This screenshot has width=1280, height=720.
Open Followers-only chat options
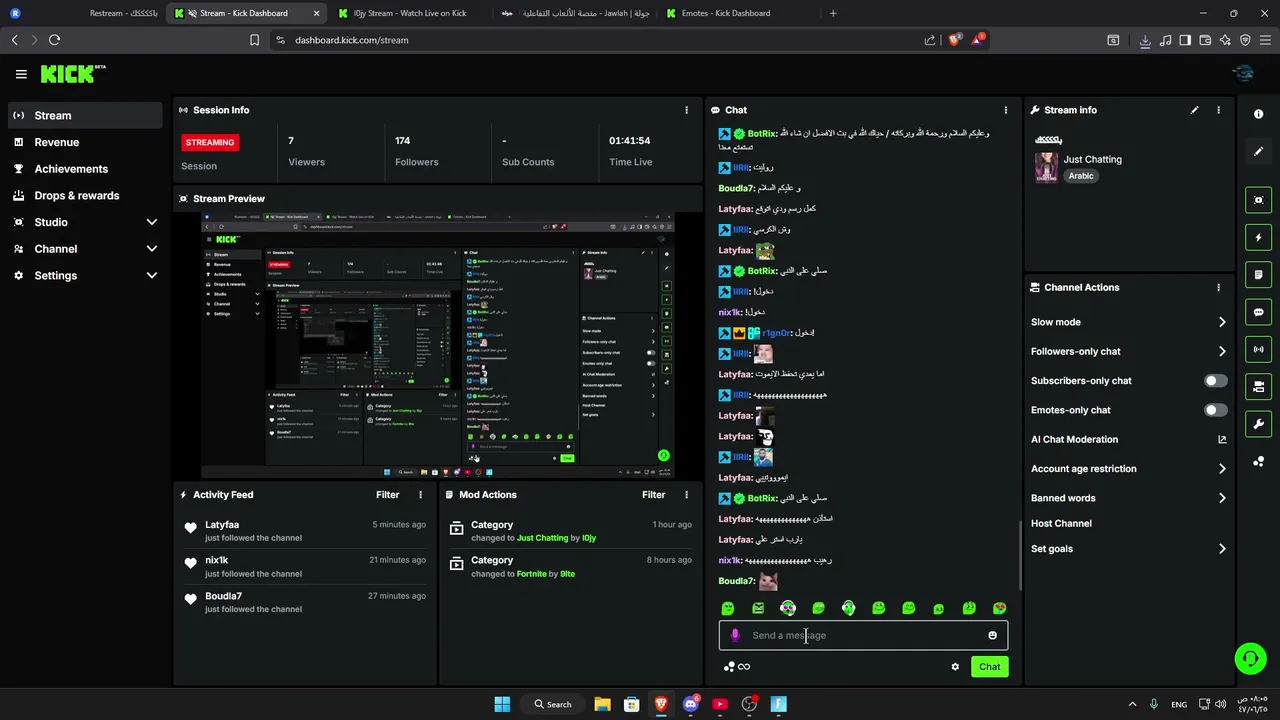tap(1129, 351)
